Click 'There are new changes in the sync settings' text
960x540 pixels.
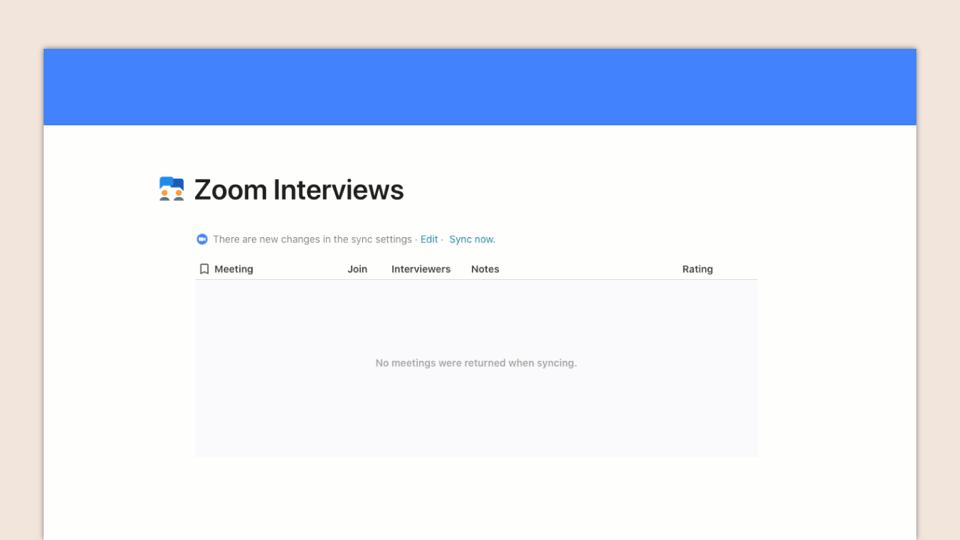[x=312, y=239]
